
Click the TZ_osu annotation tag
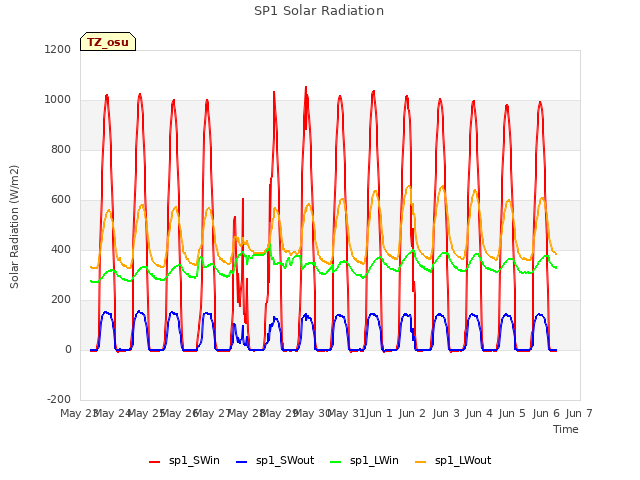[x=108, y=42]
